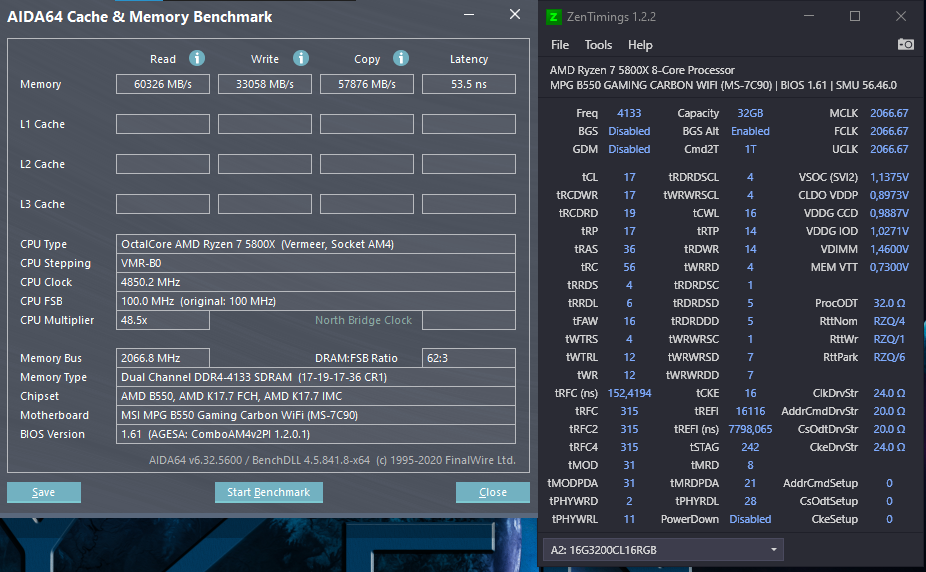Click the tSTAG value 242
Viewport: 926px width, 572px height.
click(x=750, y=447)
